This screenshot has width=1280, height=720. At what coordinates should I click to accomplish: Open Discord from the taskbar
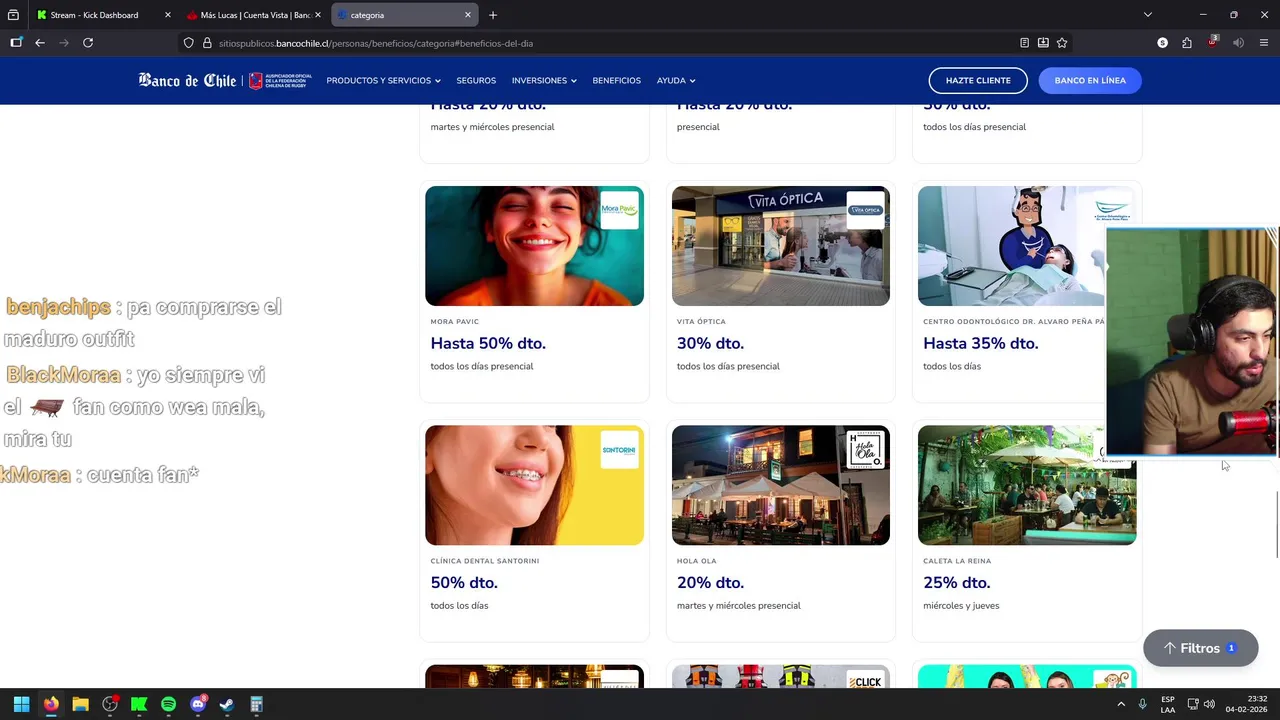tap(198, 704)
